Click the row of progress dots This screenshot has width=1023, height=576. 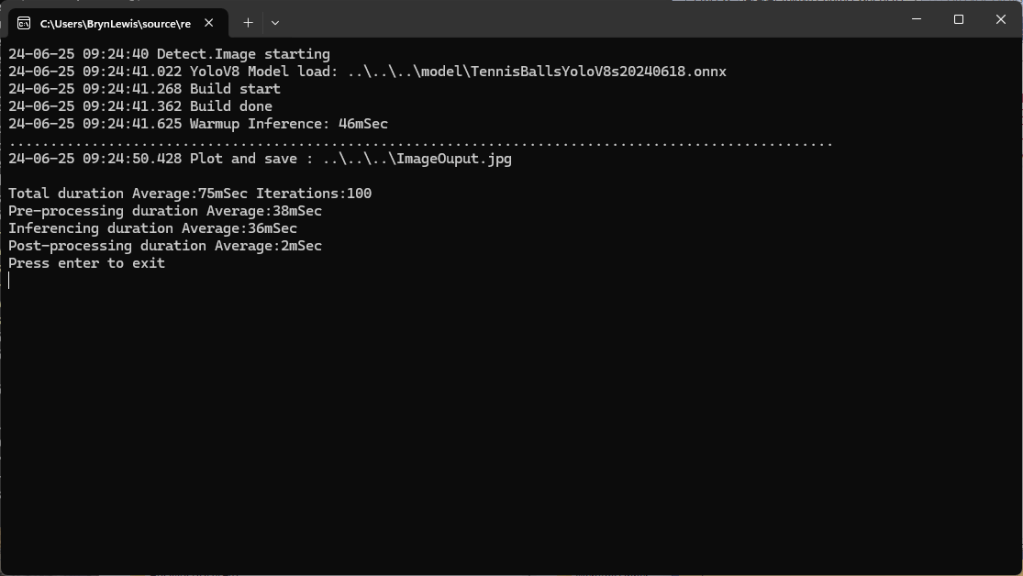pos(420,143)
